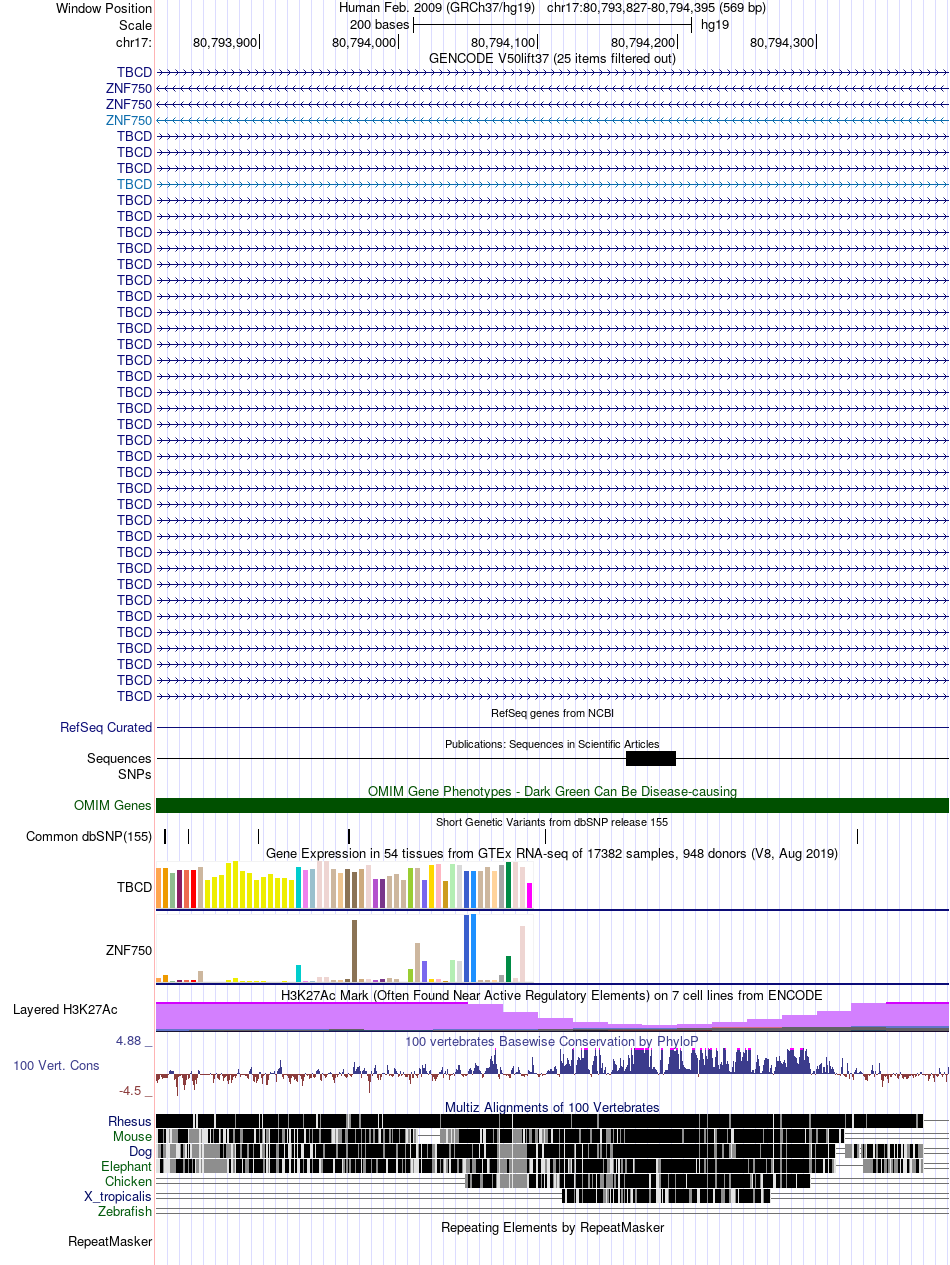Click the Dog alignment label
Image resolution: width=950 pixels, height=1265 pixels.
coord(141,1151)
